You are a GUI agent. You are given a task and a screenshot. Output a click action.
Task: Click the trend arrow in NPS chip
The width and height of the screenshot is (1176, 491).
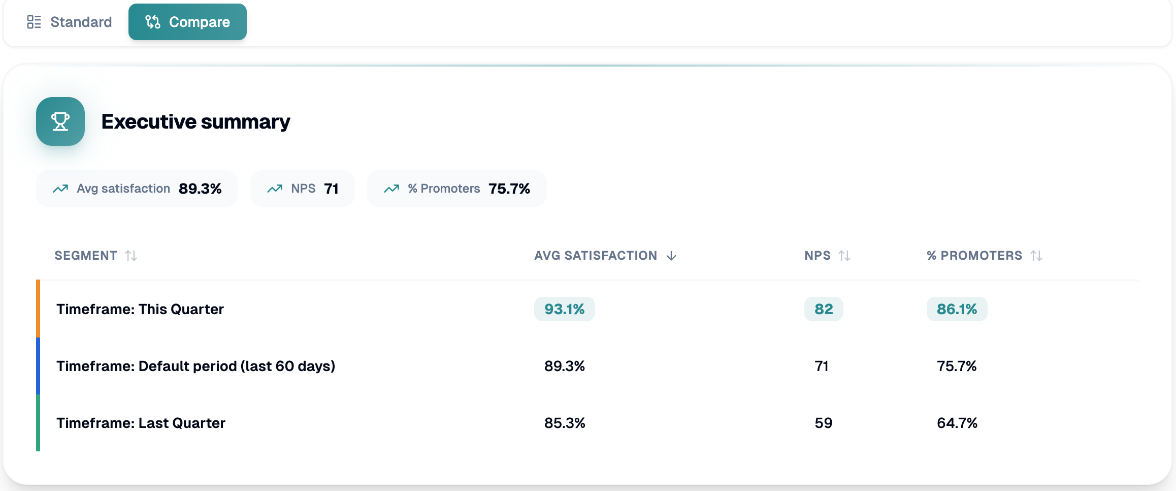275,189
